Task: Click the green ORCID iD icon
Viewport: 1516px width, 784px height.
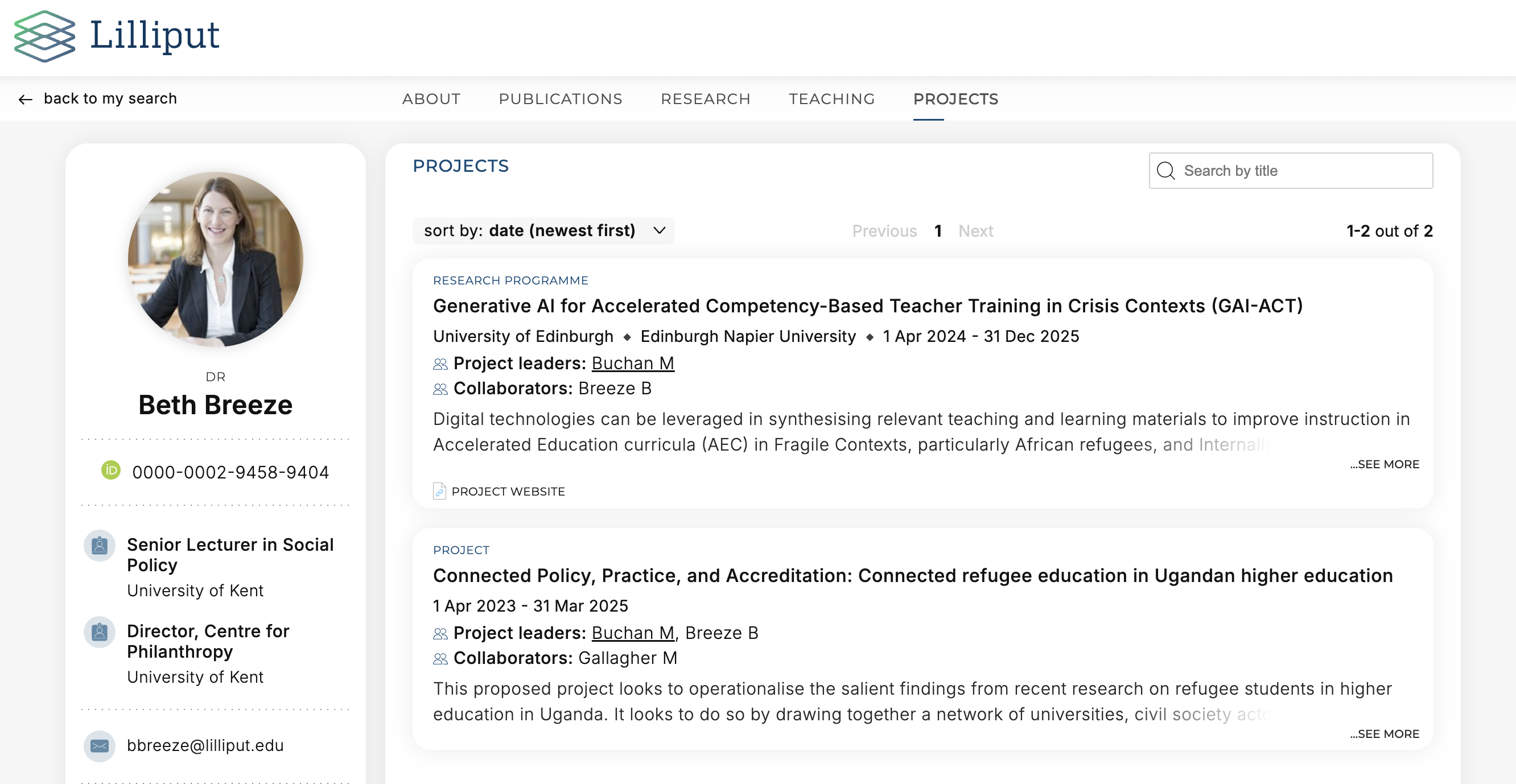Action: [x=110, y=471]
